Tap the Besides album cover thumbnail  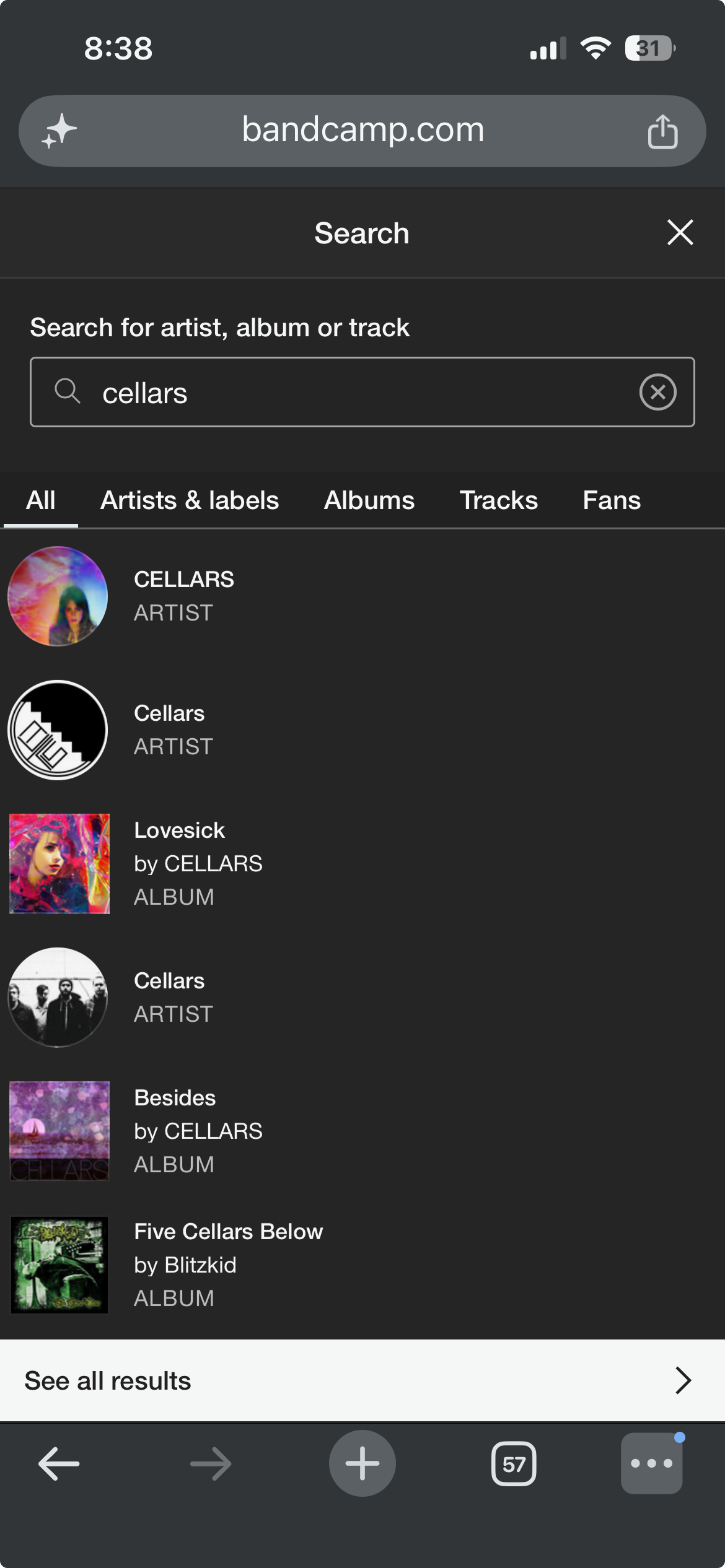[59, 1131]
